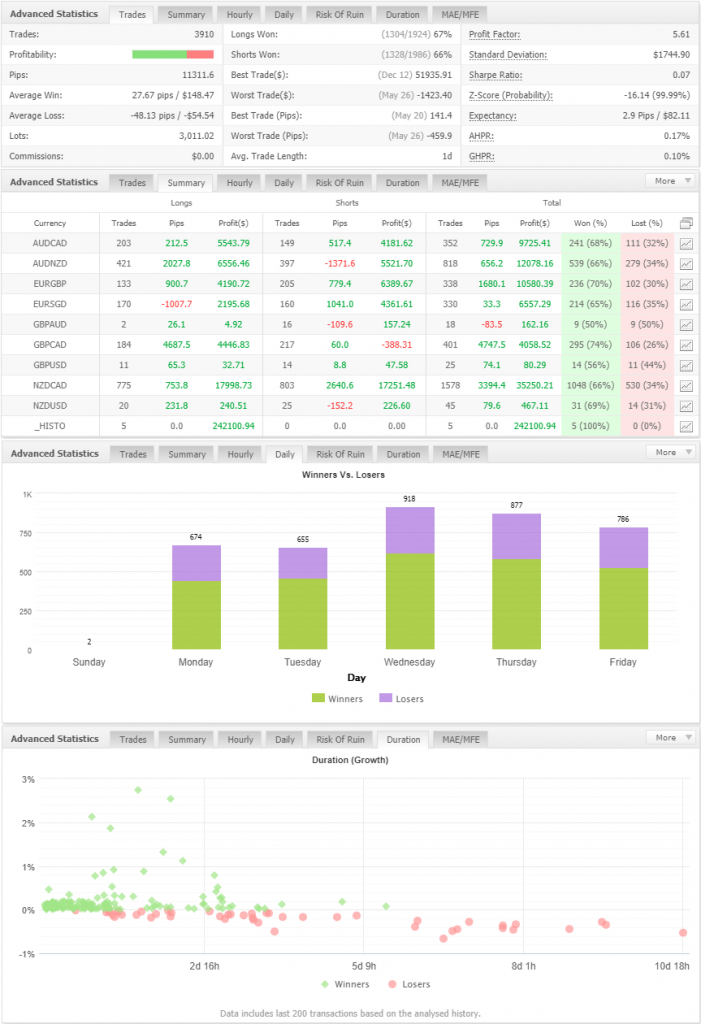701x1024 pixels.
Task: Click the green-red Profitability bar
Action: [x=172, y=54]
